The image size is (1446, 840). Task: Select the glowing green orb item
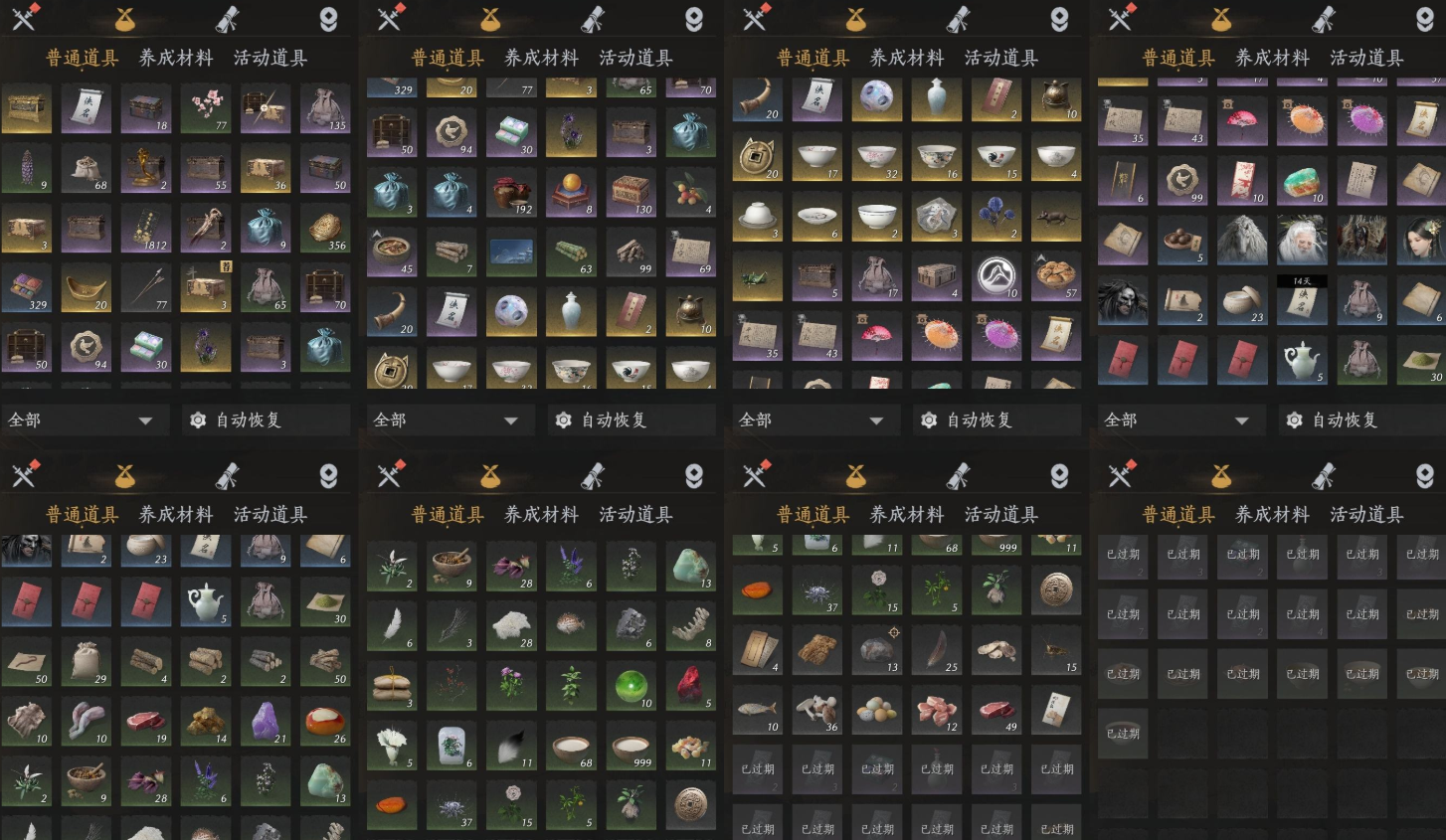(x=631, y=685)
